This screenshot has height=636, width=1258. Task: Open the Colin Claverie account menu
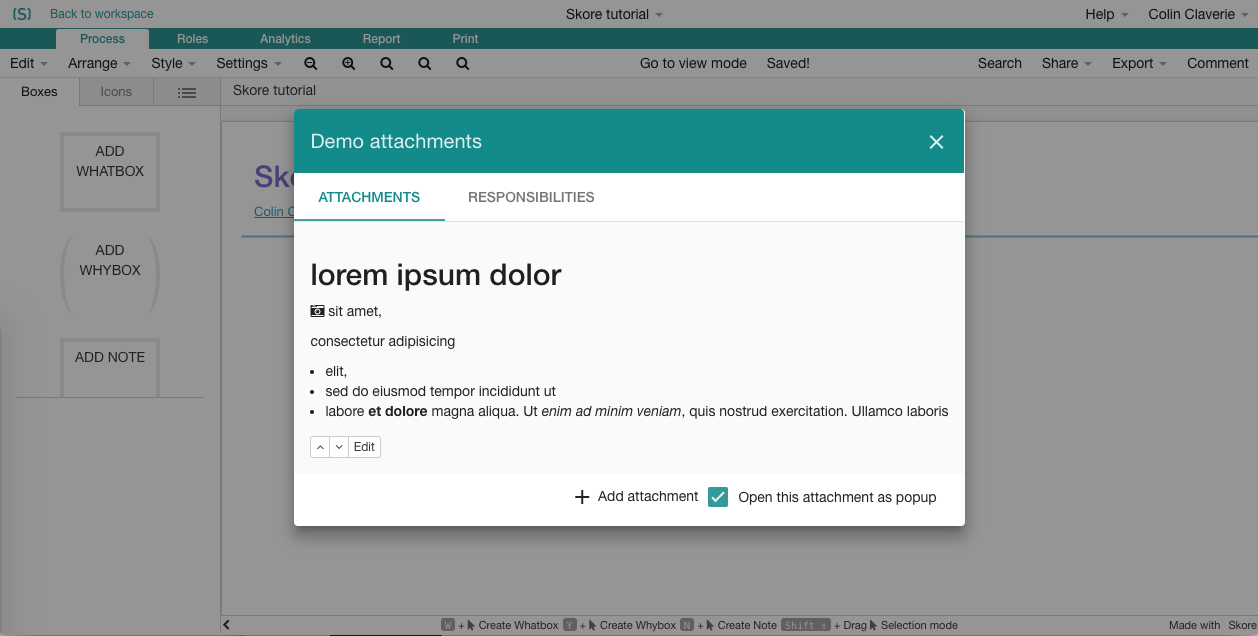click(1198, 14)
